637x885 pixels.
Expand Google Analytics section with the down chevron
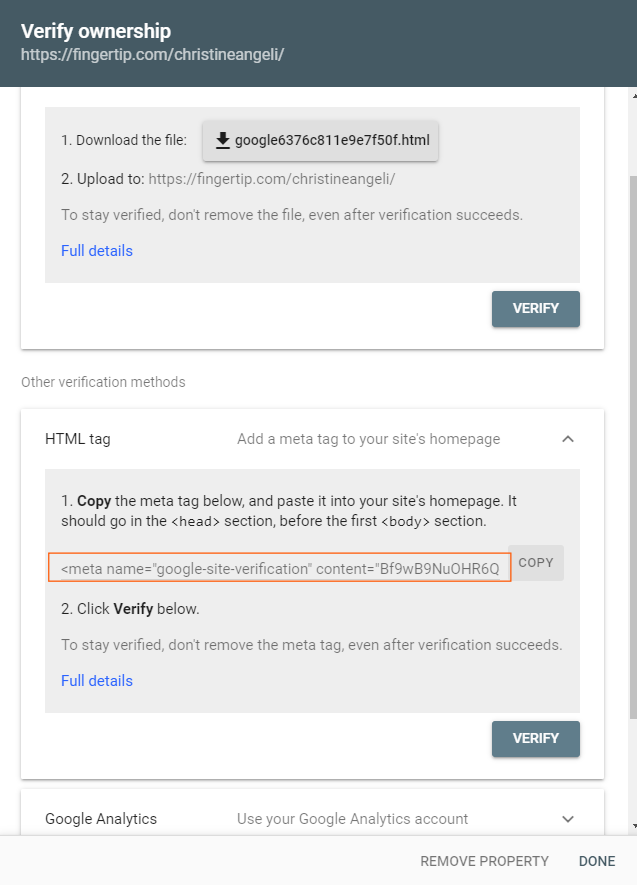(x=568, y=819)
